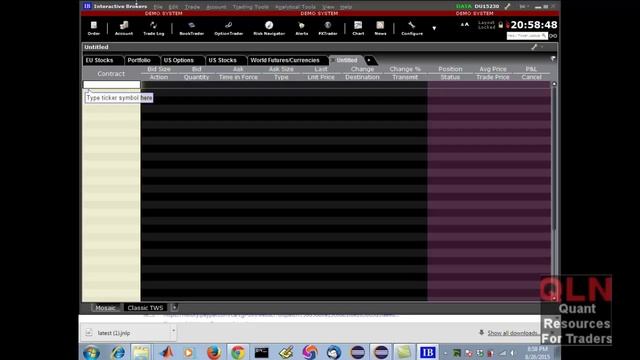Image resolution: width=640 pixels, height=360 pixels.
Task: Open MATLAB from taskbar
Action: [x=166, y=352]
